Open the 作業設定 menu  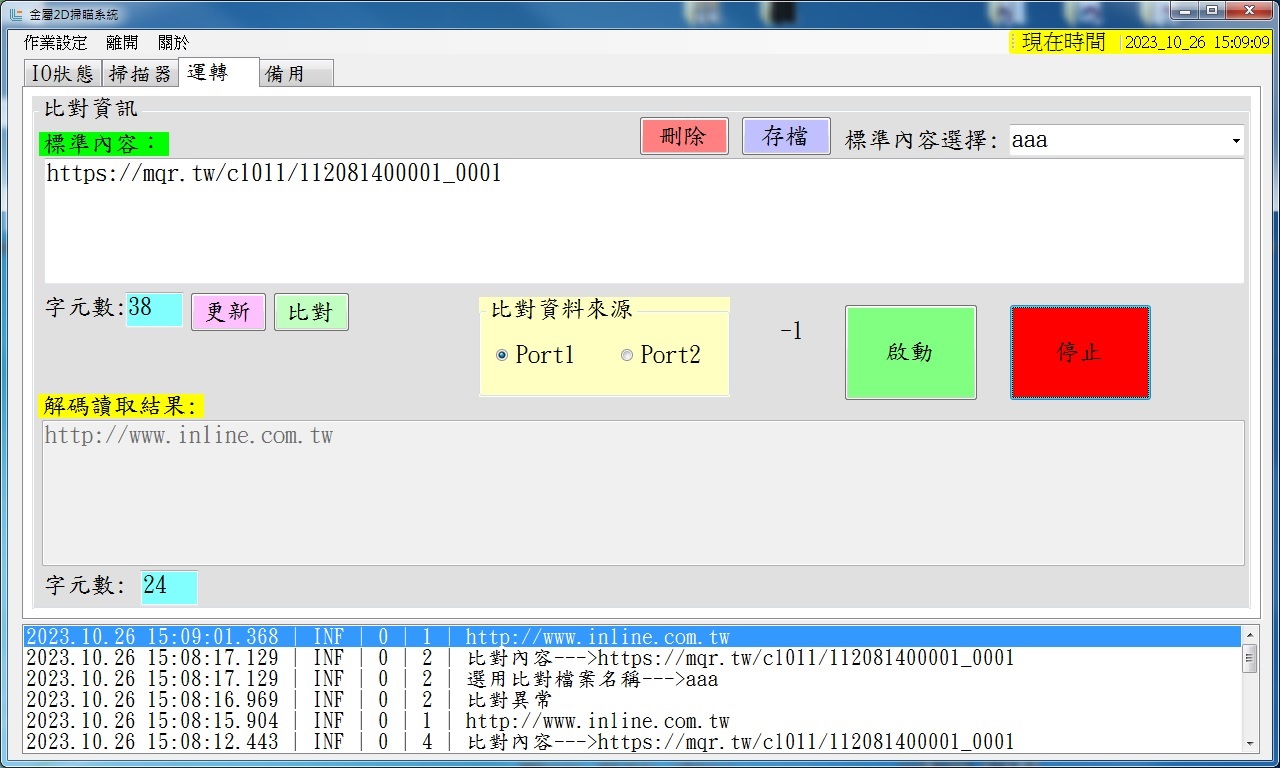coord(56,43)
